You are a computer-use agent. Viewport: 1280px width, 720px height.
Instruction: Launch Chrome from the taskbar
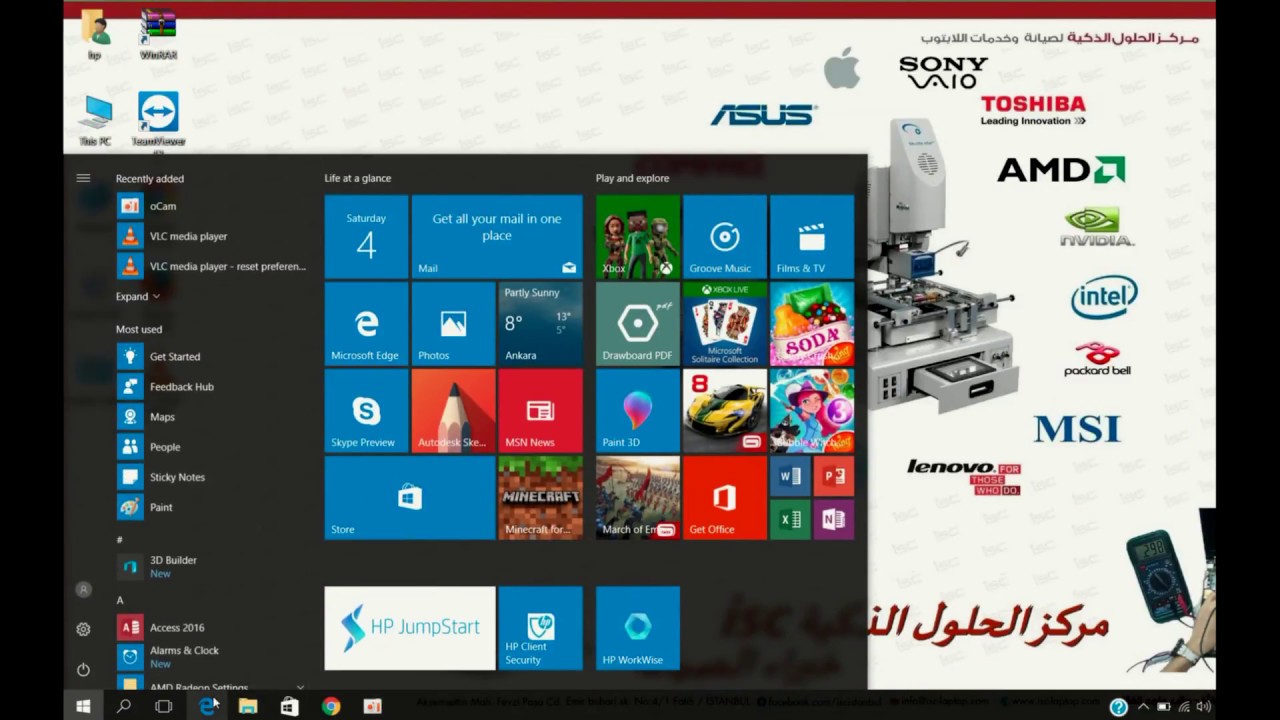coord(331,706)
